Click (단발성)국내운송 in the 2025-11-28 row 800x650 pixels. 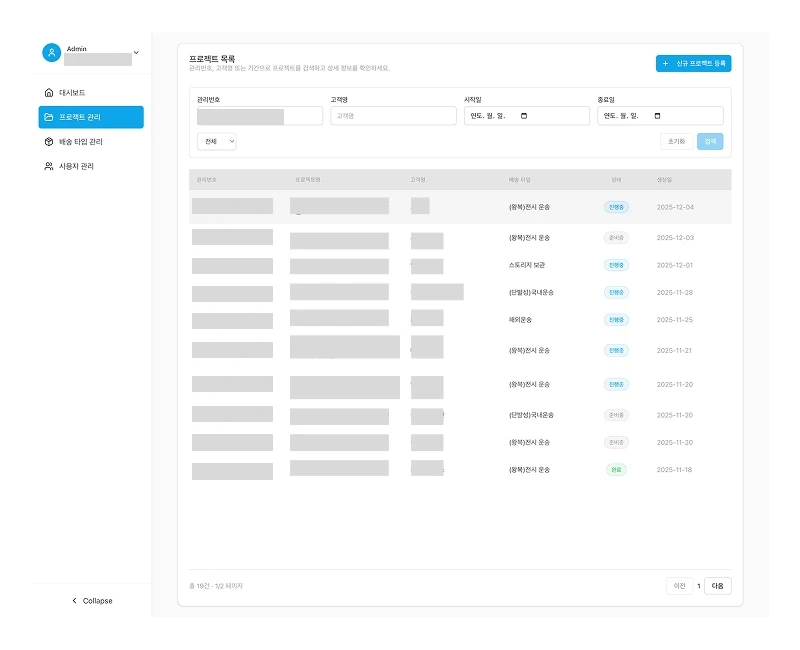[x=531, y=292]
